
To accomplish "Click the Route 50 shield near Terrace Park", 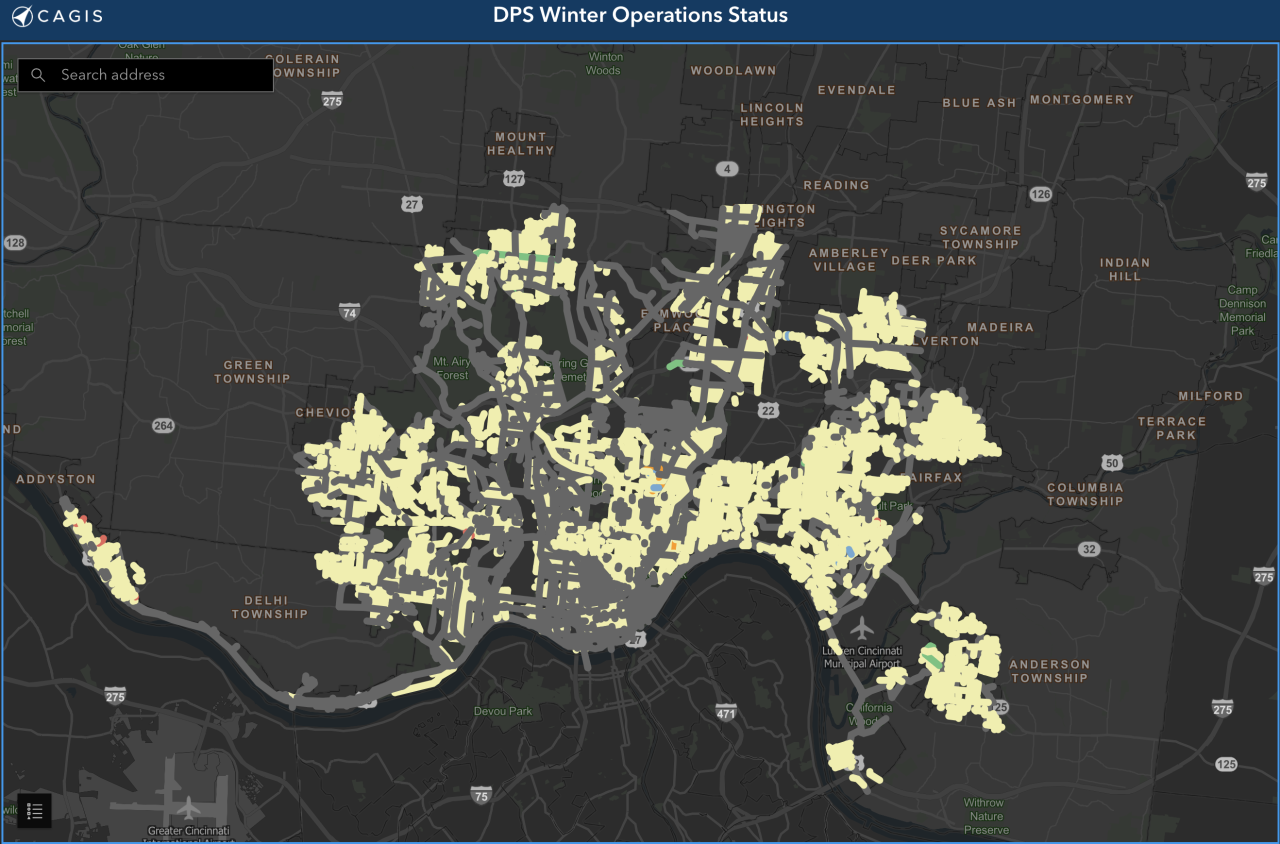I will pos(1110,462).
